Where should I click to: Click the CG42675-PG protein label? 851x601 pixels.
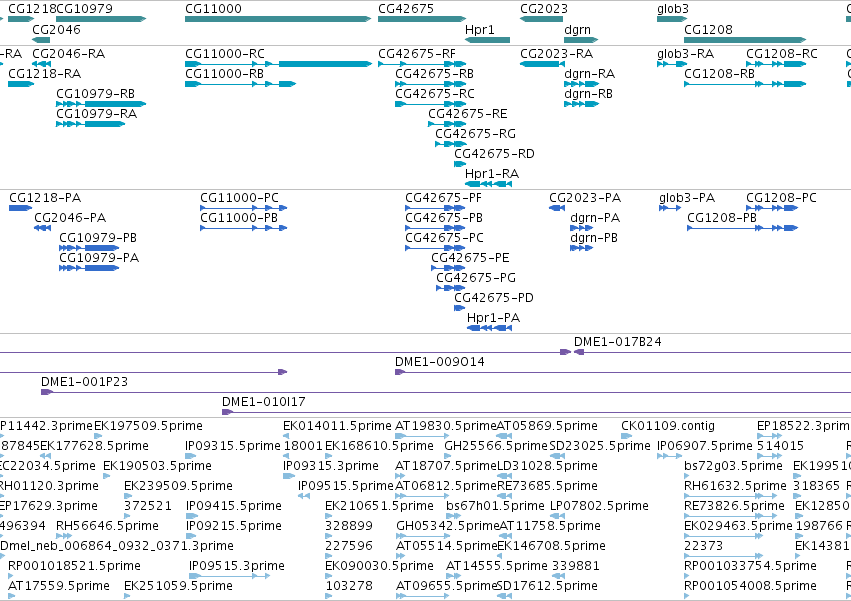point(476,277)
